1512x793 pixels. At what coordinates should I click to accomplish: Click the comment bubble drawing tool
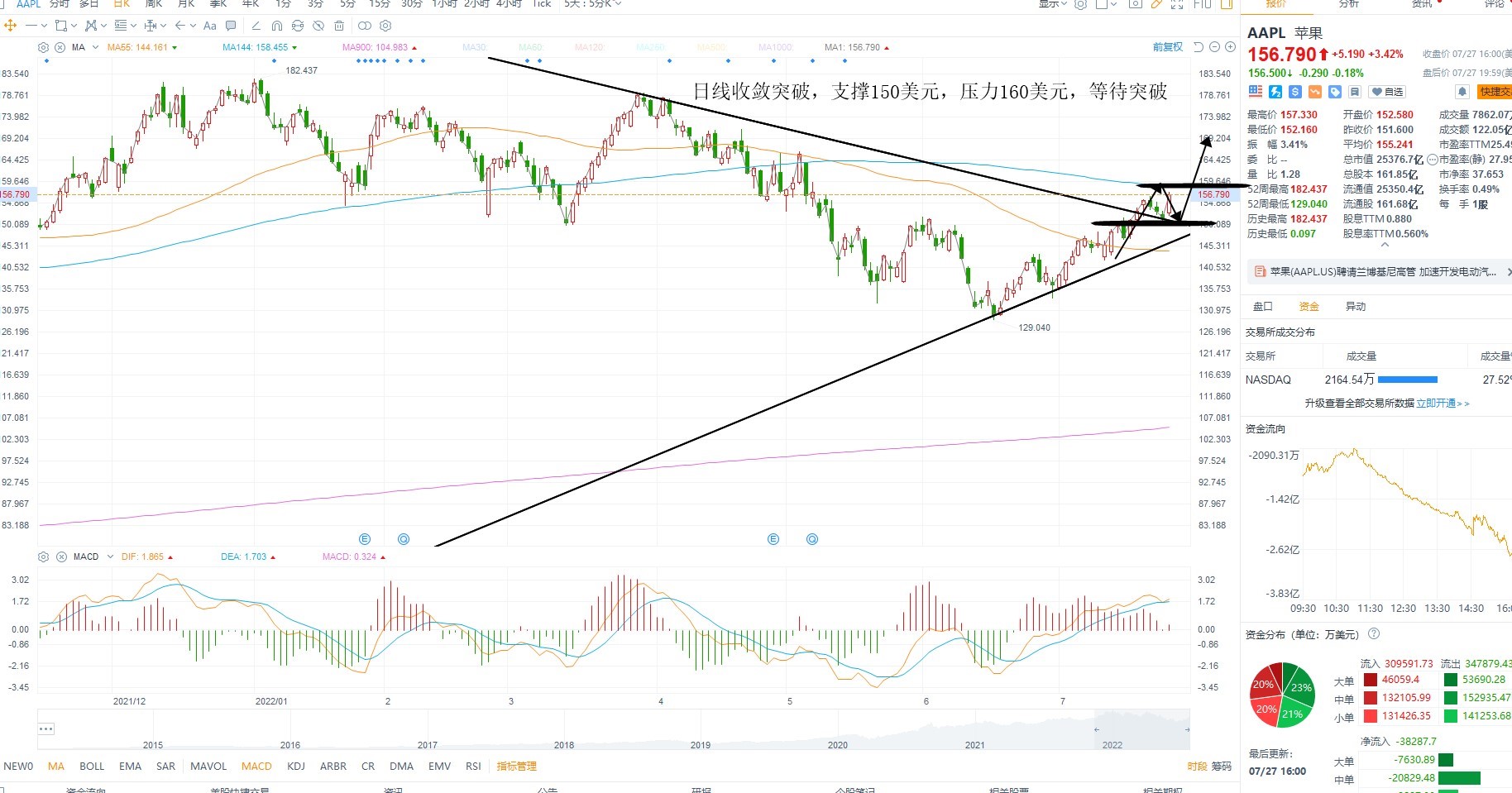[231, 26]
